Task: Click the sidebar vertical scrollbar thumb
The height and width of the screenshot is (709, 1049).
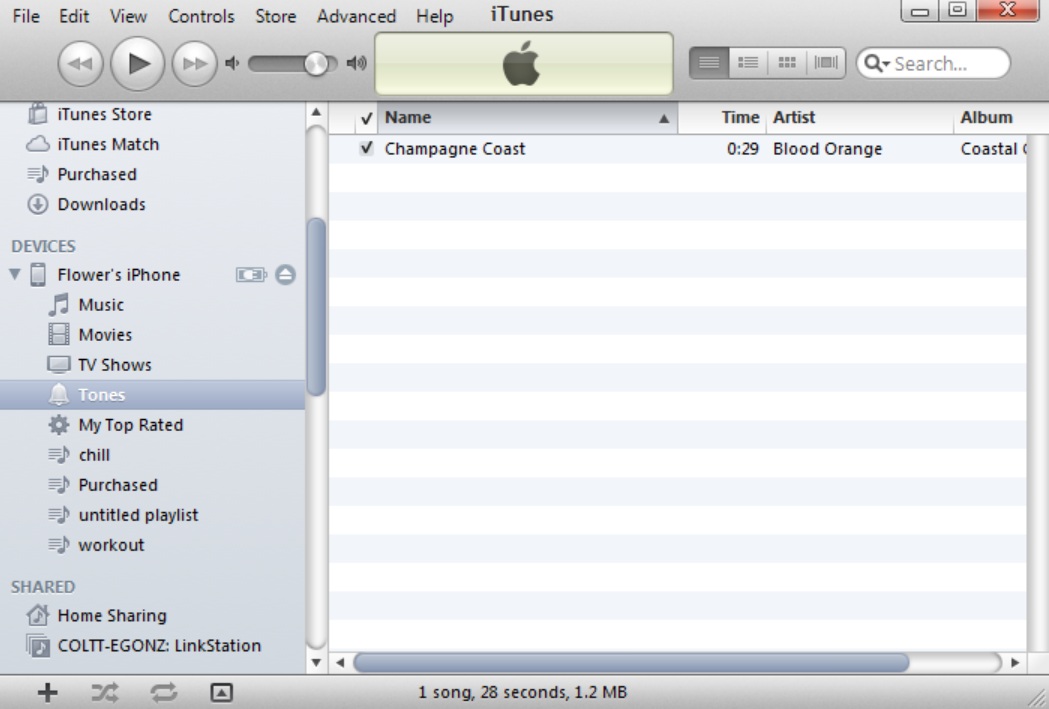Action: [x=316, y=306]
